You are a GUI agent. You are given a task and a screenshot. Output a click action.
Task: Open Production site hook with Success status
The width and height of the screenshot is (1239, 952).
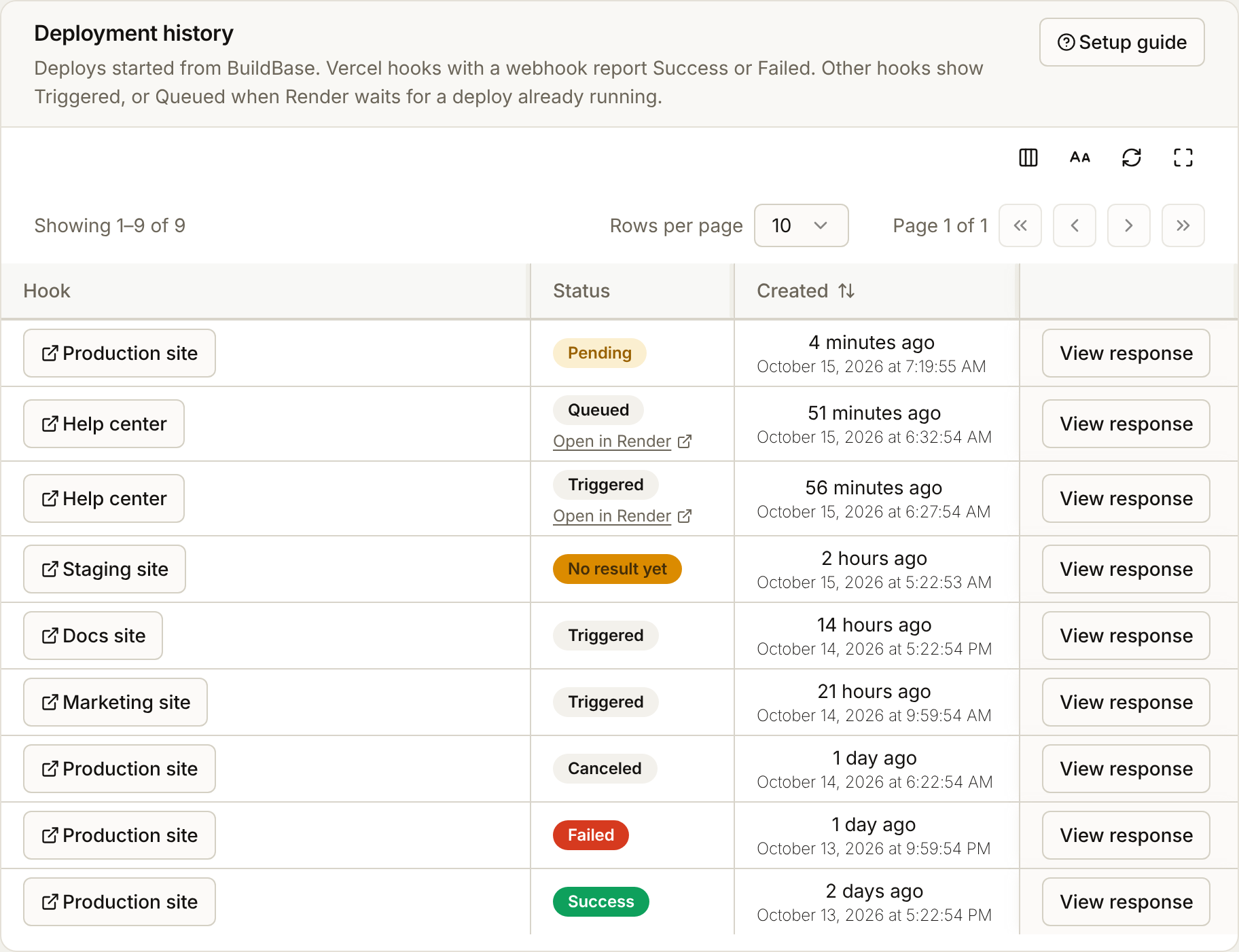click(120, 902)
